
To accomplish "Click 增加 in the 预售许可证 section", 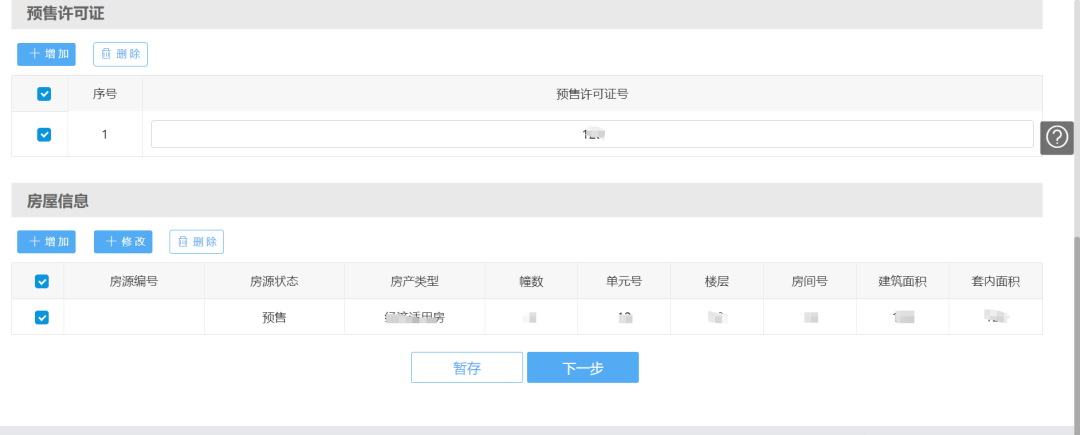I will click(46, 54).
